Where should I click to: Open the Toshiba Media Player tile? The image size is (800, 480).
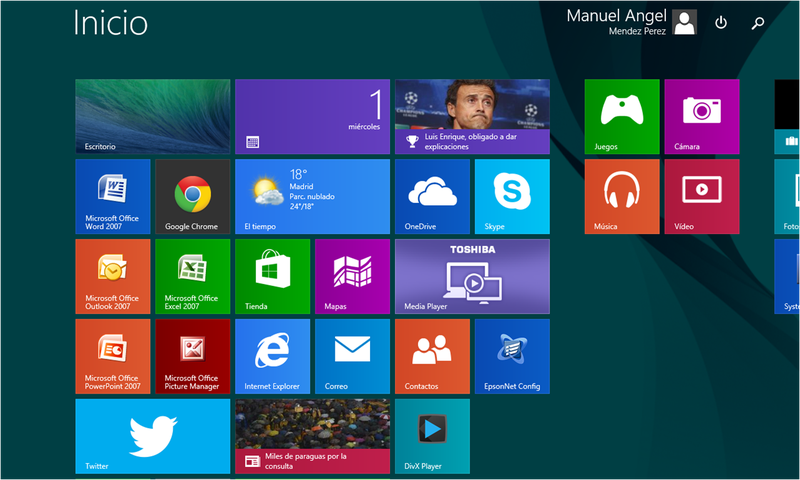click(472, 276)
